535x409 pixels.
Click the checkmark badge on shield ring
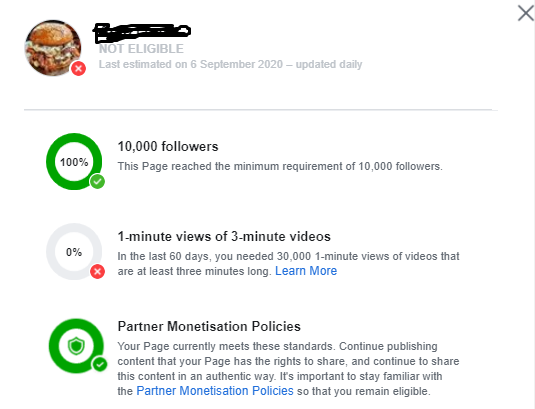[x=100, y=364]
